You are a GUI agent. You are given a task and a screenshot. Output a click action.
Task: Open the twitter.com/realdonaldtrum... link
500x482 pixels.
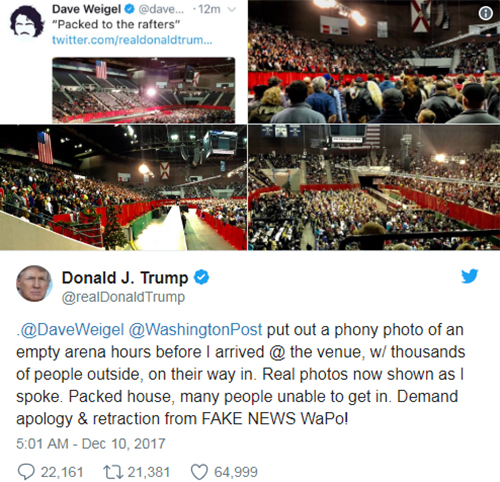coord(132,40)
